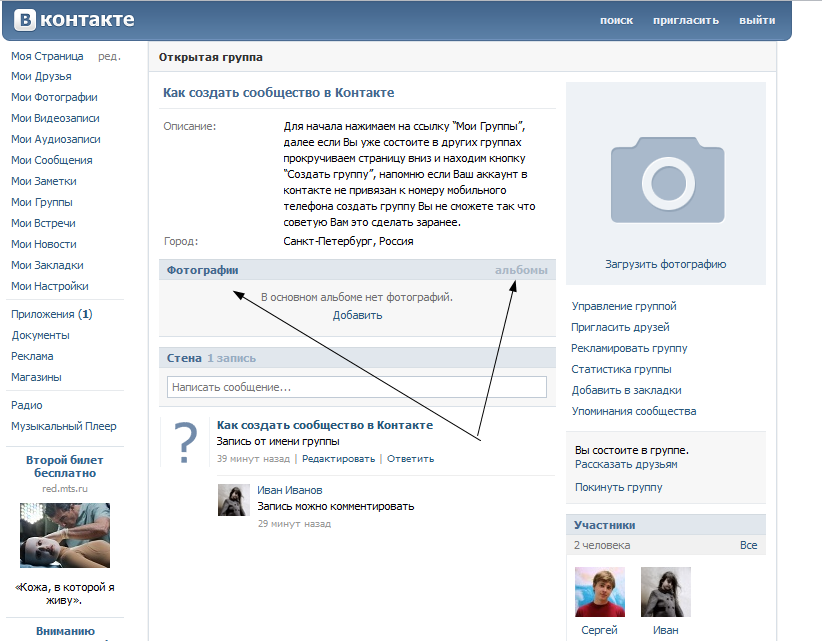Click Рассказать друзьям
The height and width of the screenshot is (641, 822).
tap(626, 464)
